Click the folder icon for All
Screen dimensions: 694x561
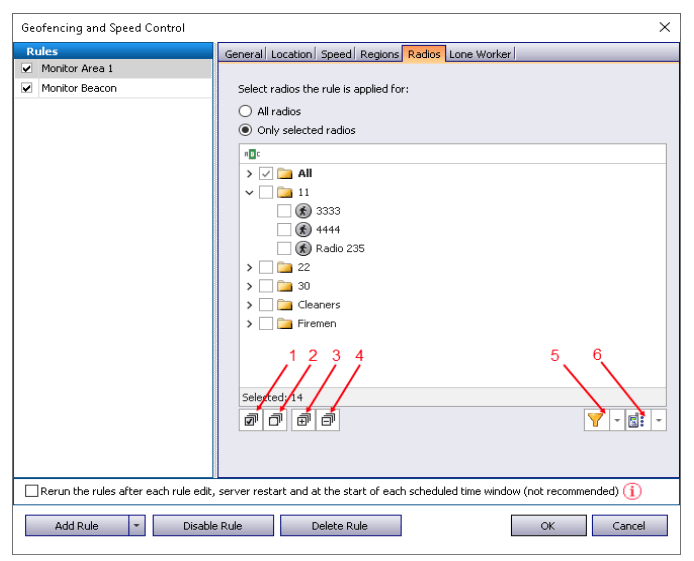coord(285,173)
